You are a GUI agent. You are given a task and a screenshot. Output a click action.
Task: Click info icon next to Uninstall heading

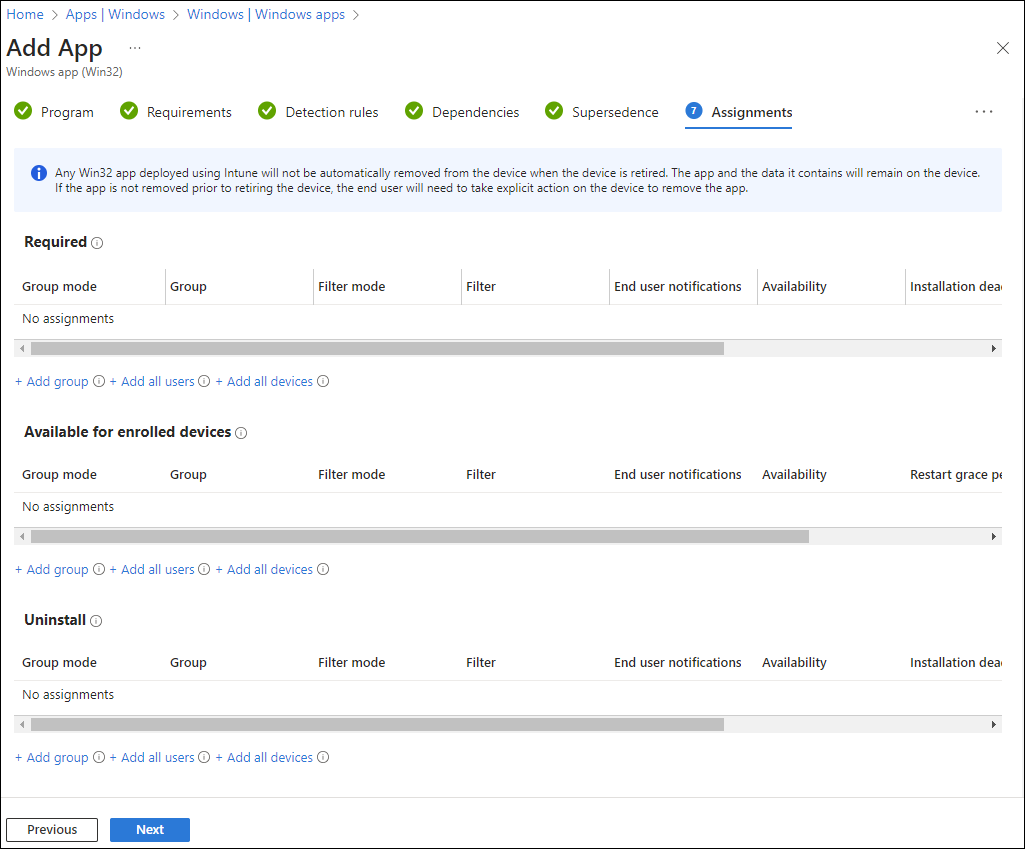(96, 621)
